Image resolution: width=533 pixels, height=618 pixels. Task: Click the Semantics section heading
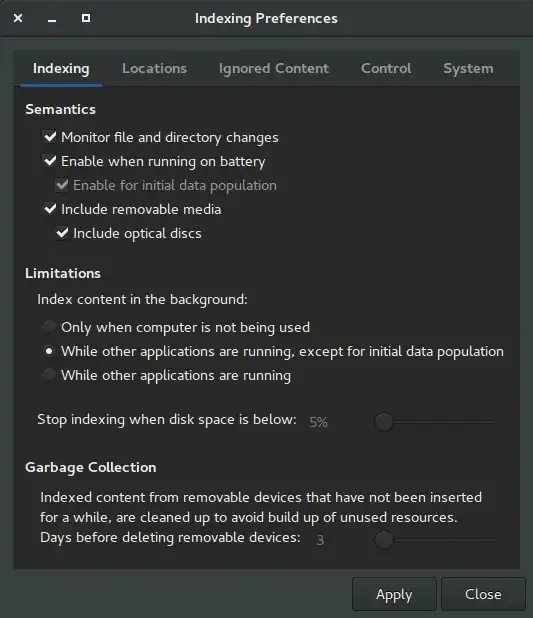pos(60,109)
